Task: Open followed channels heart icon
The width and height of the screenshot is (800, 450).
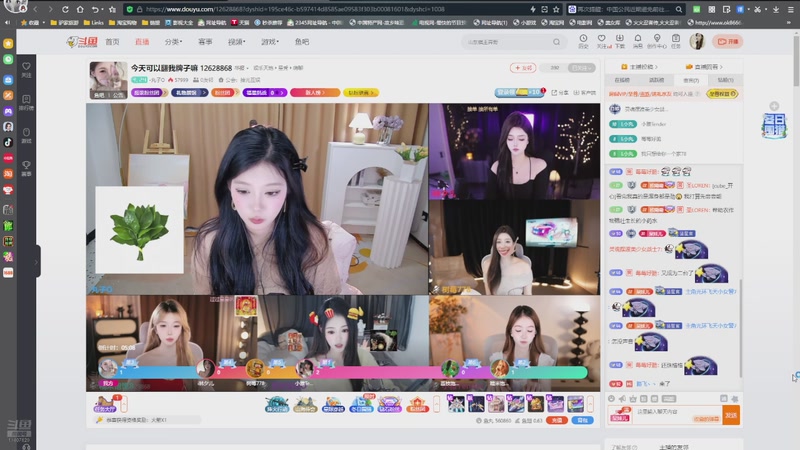Action: click(602, 41)
